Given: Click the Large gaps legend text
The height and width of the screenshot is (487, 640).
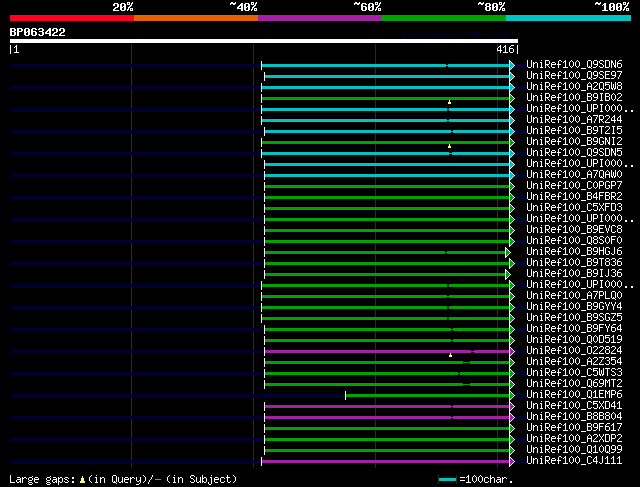Looking at the screenshot, I should [42, 479].
